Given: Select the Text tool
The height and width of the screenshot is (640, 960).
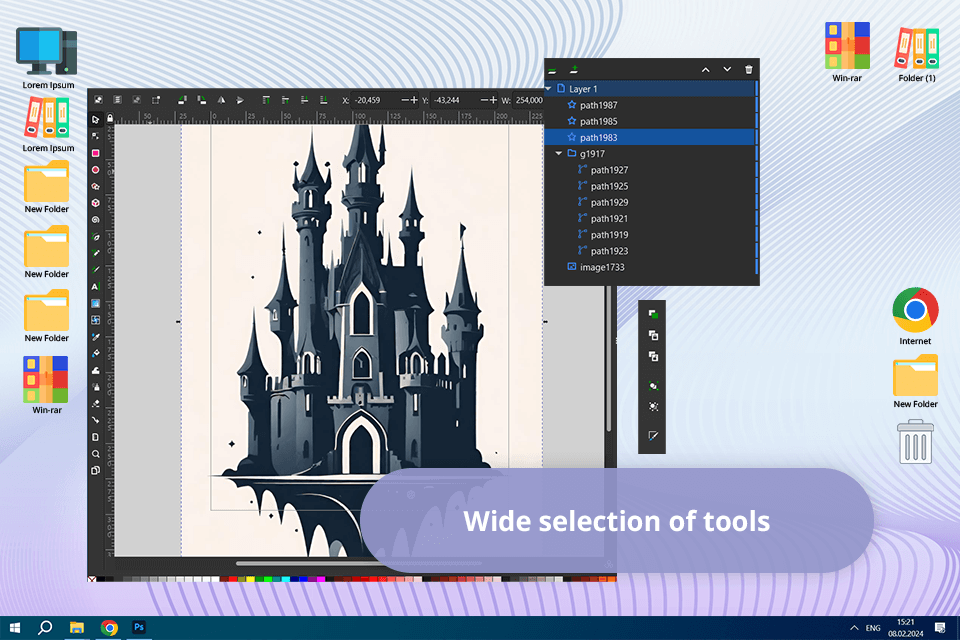Looking at the screenshot, I should [96, 287].
